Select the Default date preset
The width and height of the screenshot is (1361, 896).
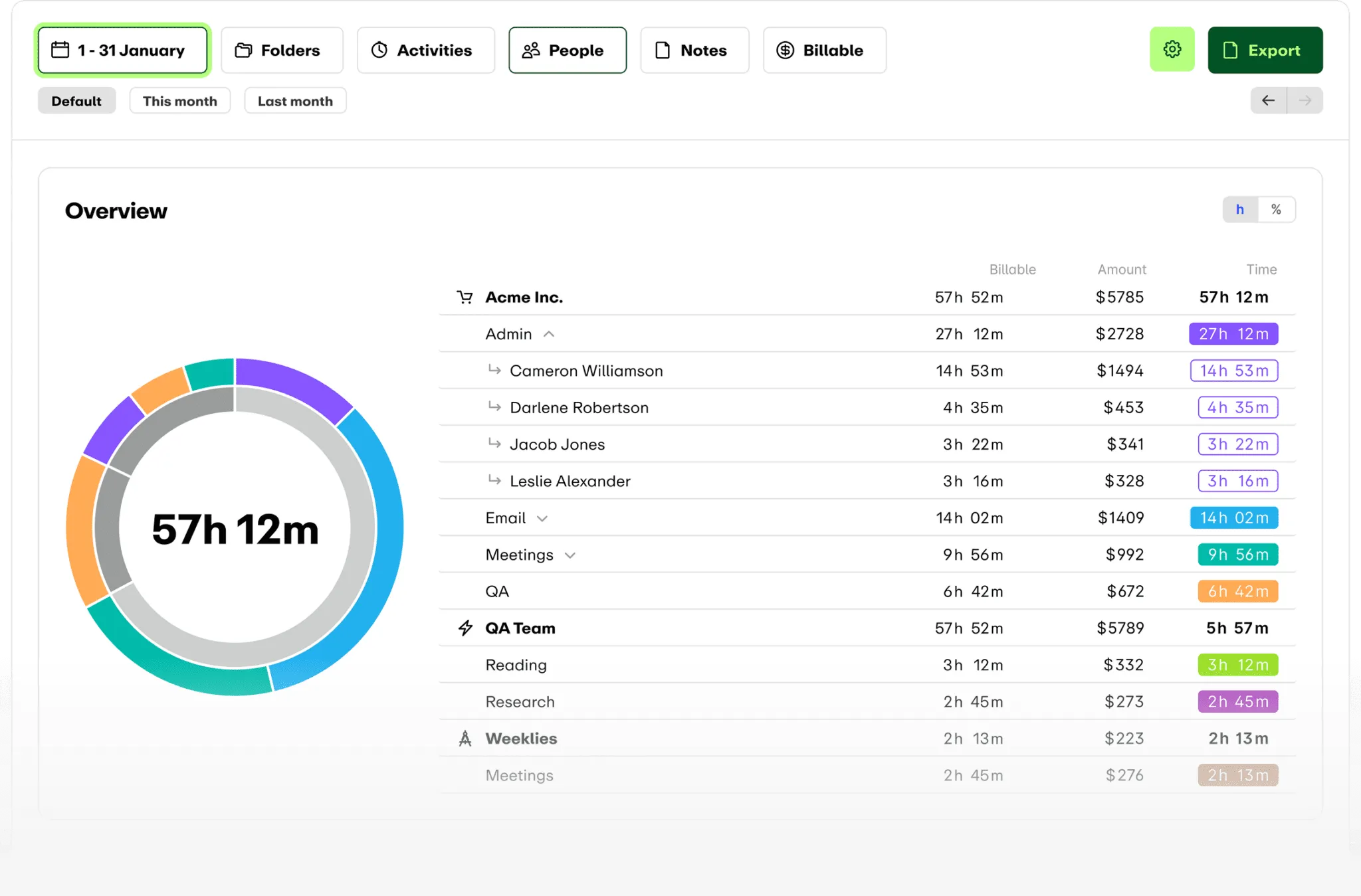76,101
